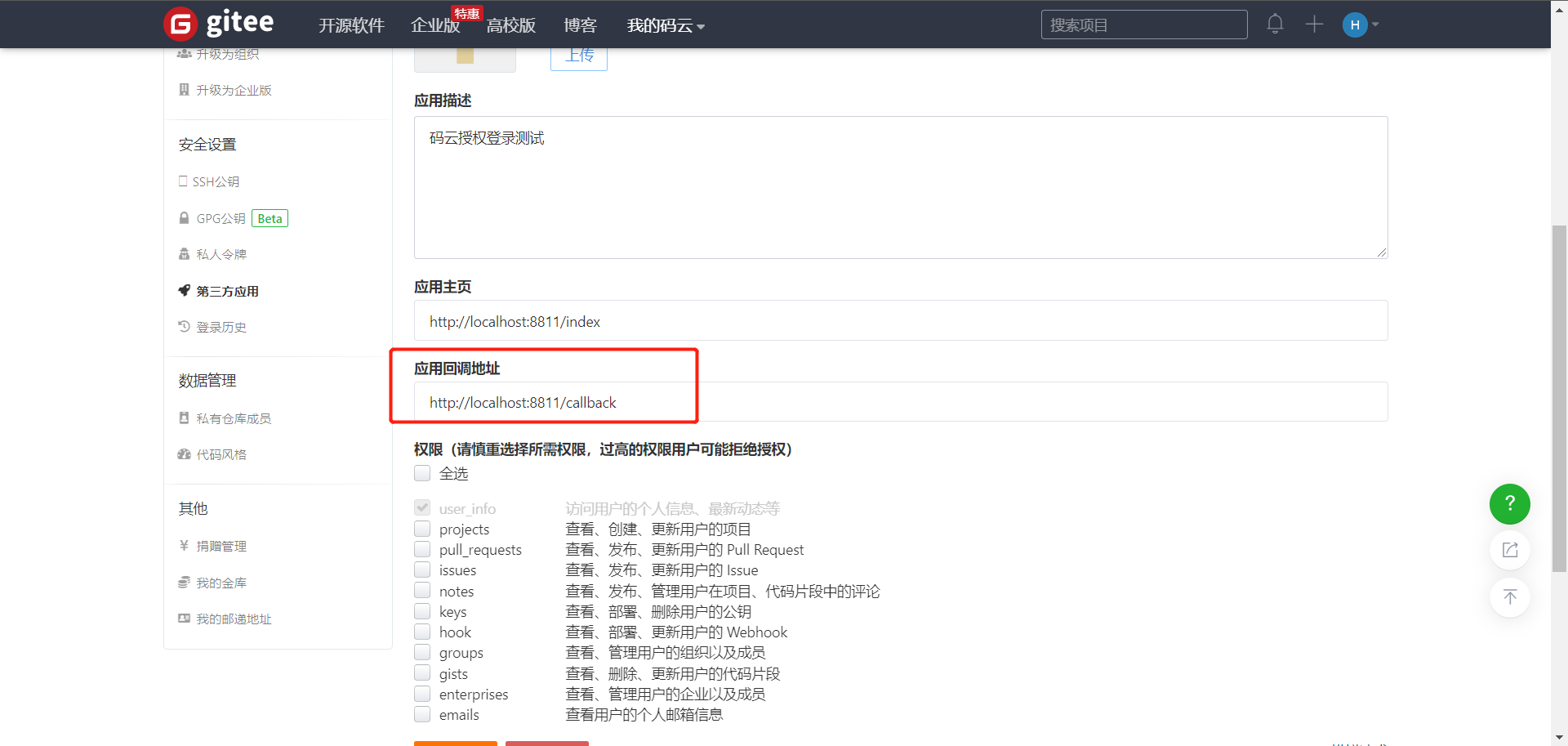Check the 全选 select-all checkbox
1568x746 pixels.
pos(422,473)
